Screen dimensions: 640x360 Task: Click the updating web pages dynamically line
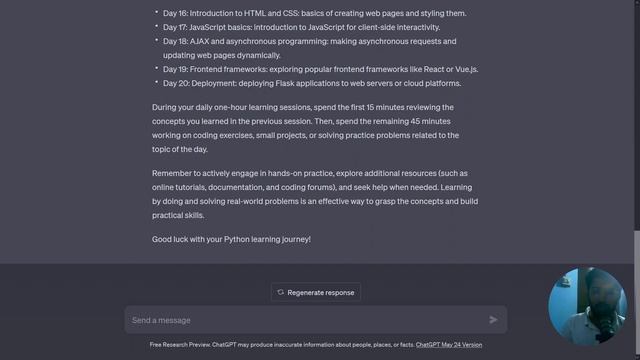(222, 55)
